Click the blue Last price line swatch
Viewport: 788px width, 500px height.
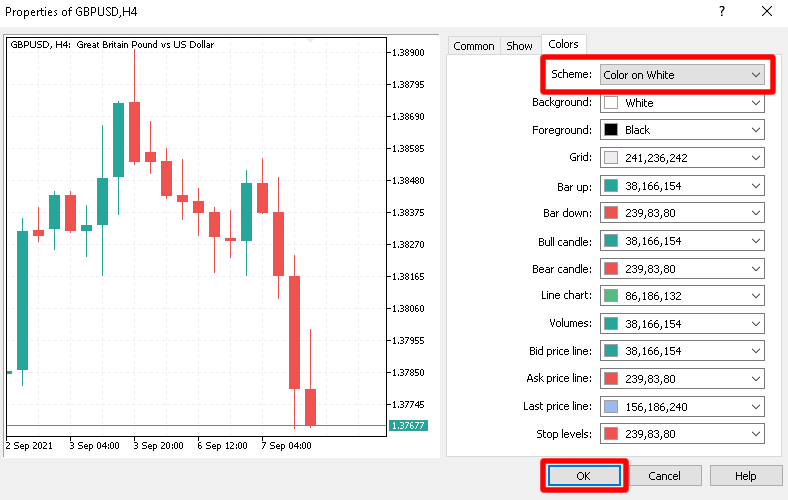click(x=611, y=407)
